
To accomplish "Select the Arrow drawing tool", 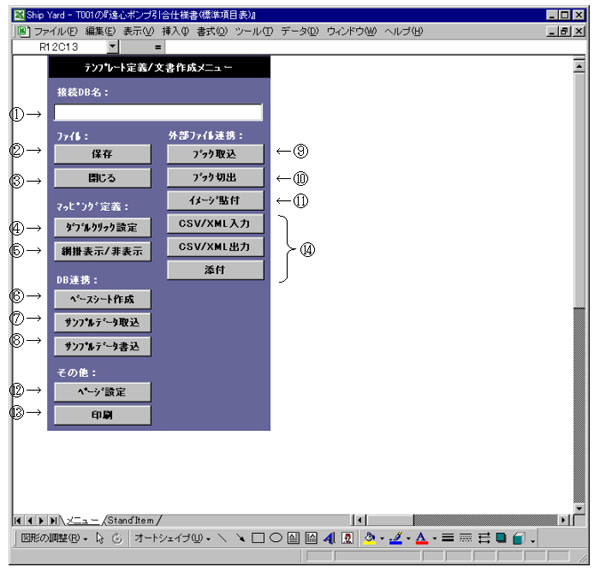I will coord(239,538).
